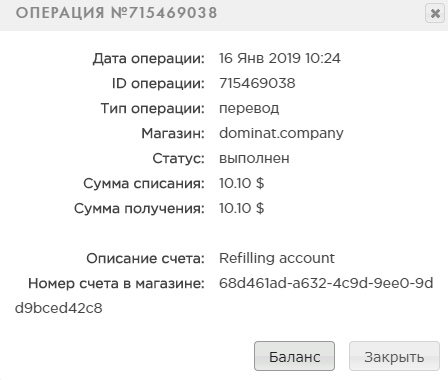Image resolution: width=448 pixels, height=380 pixels.
Task: Click the dialog title ОПЕРАЦИЯ №715469038
Action: [x=116, y=13]
